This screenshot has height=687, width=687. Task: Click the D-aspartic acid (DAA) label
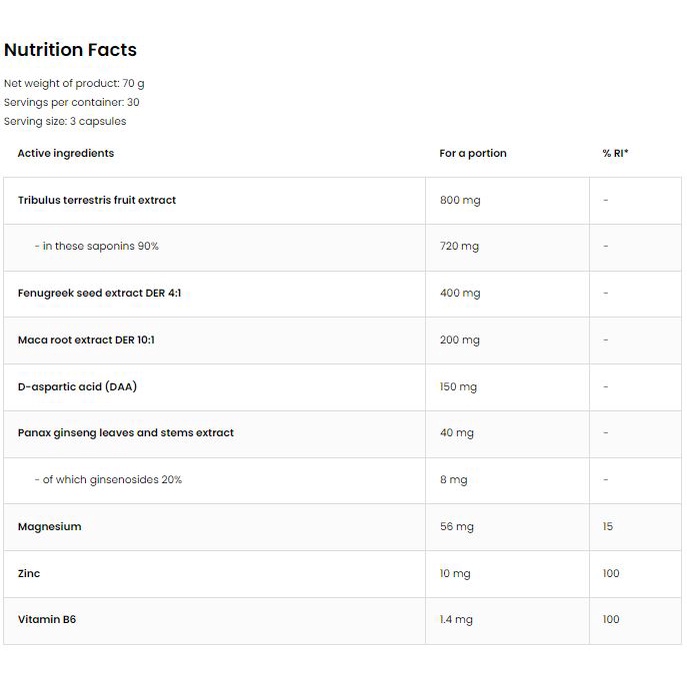click(x=77, y=386)
